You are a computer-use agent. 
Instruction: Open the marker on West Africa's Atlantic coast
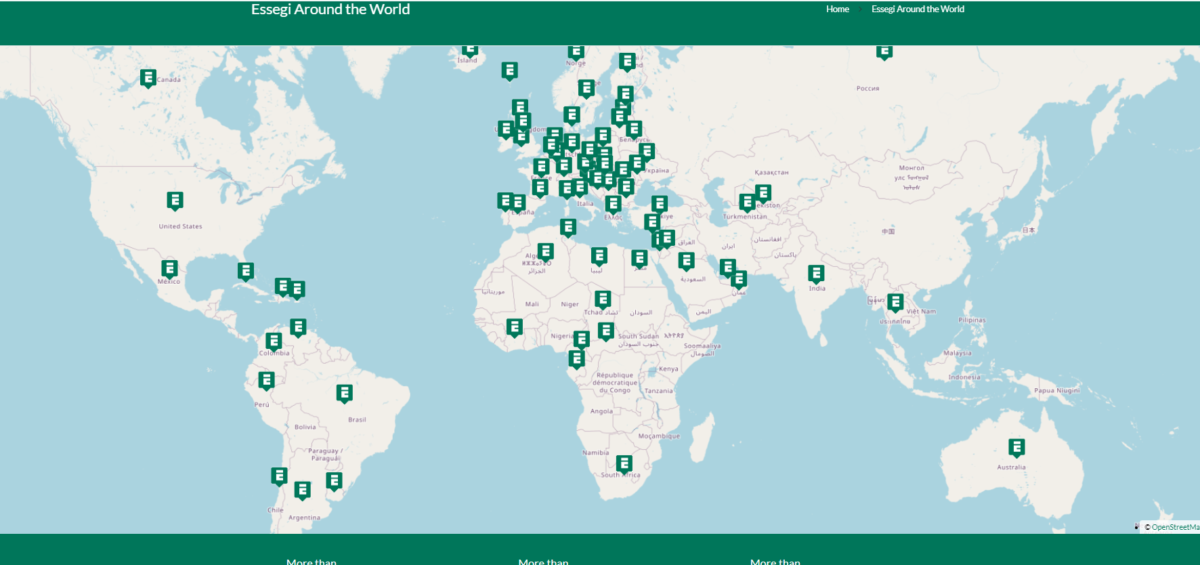[x=514, y=327]
